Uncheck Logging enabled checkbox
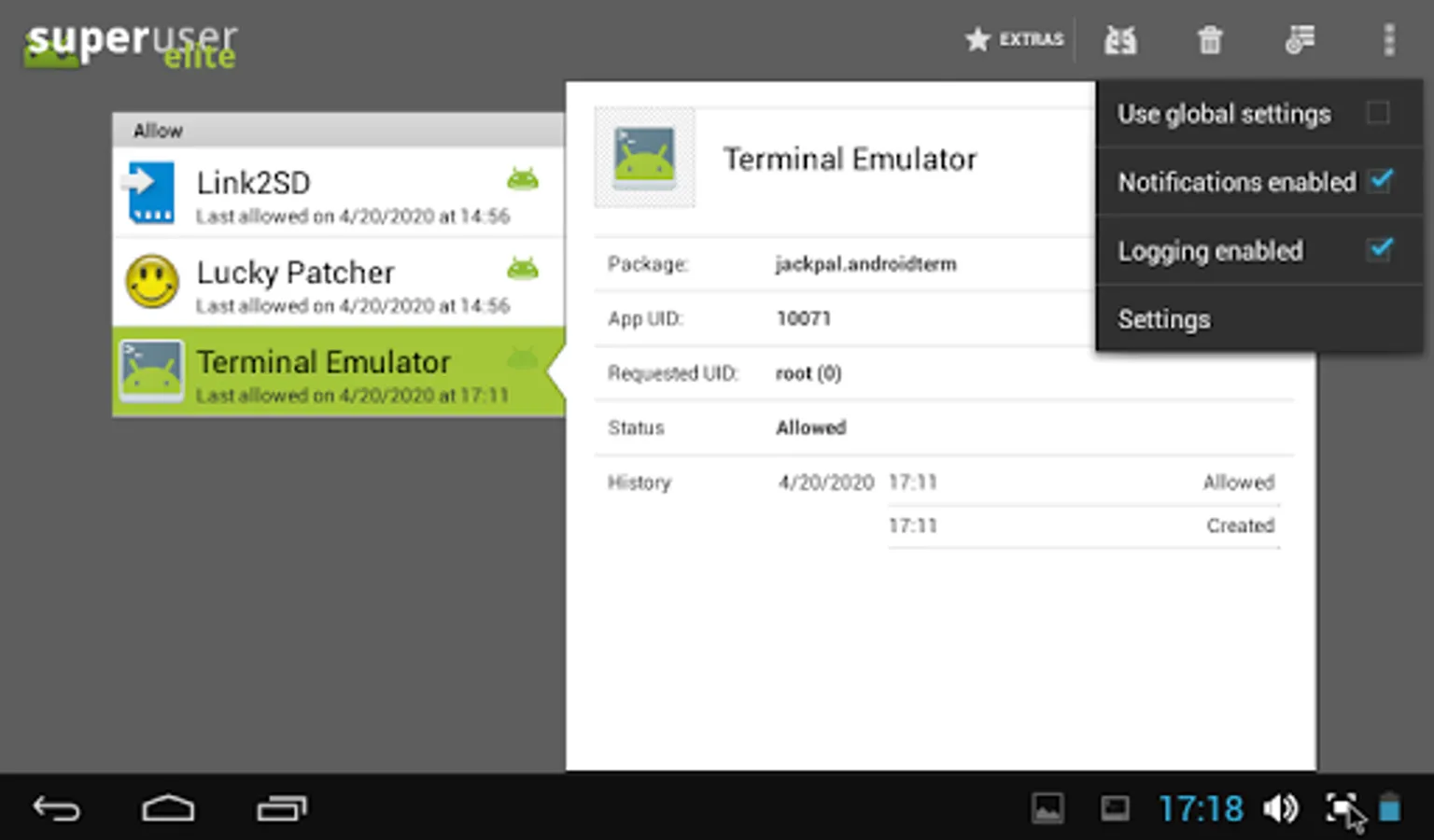Screen dimensions: 1434x840 point(1380,249)
